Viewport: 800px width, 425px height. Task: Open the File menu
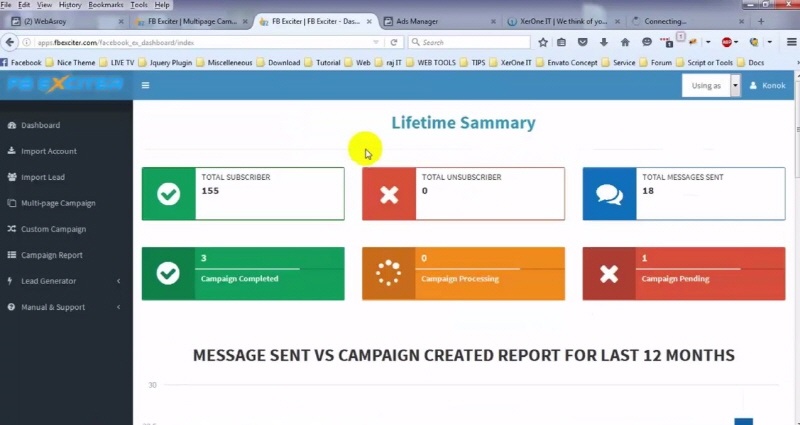pos(6,5)
